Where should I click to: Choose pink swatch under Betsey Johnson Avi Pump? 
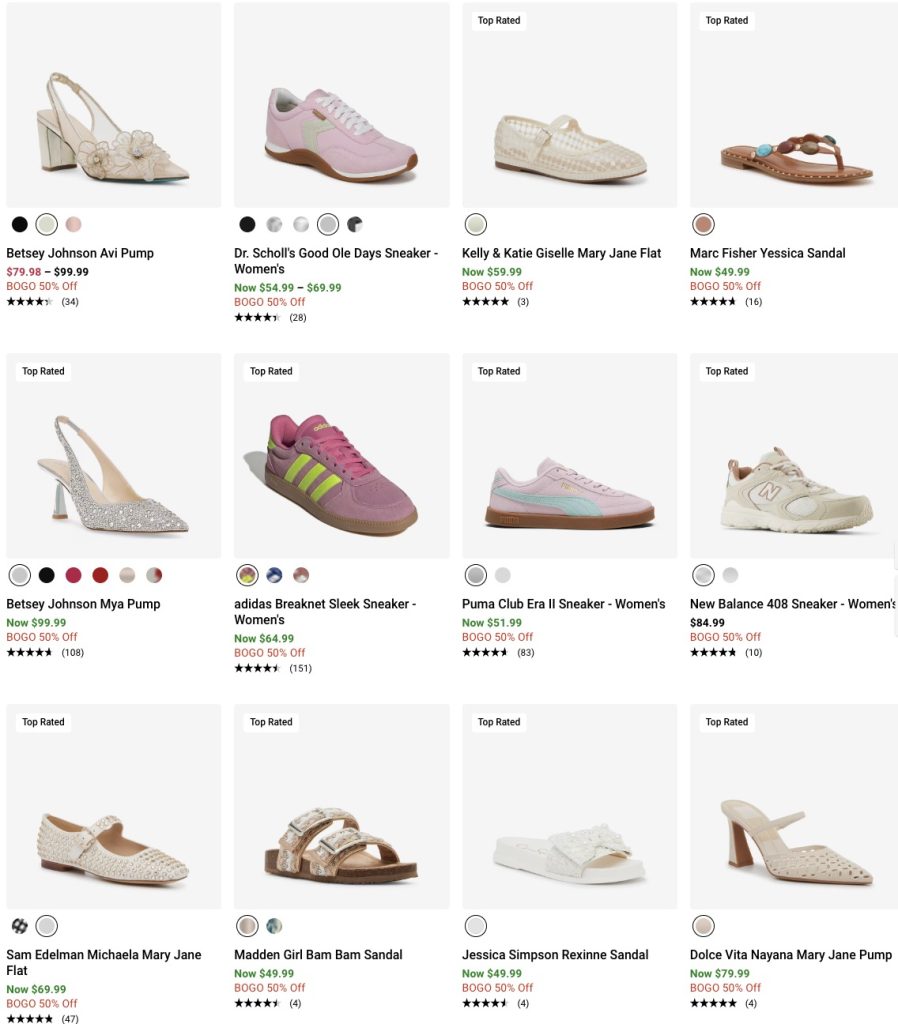click(73, 224)
